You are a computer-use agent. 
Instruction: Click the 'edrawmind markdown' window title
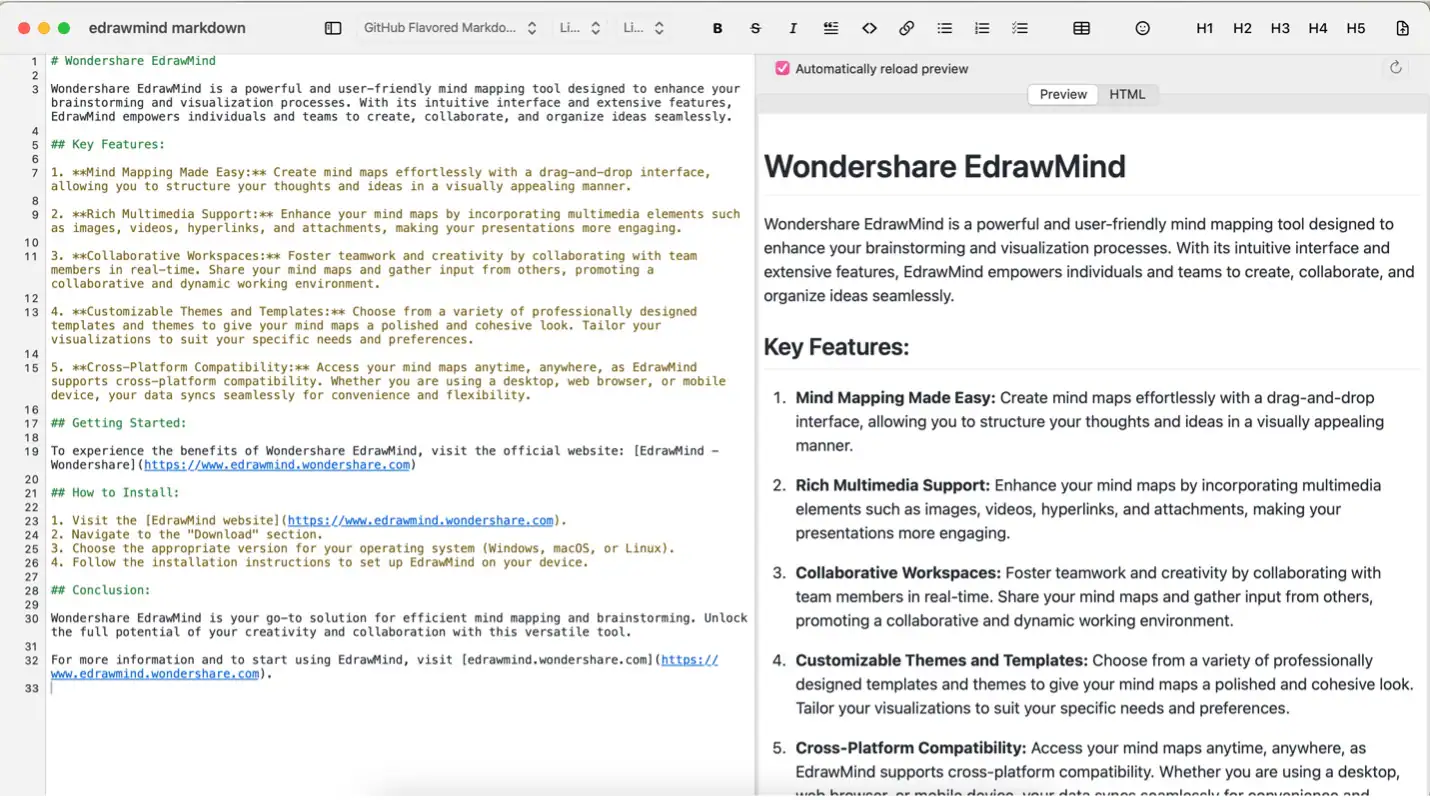click(x=167, y=28)
